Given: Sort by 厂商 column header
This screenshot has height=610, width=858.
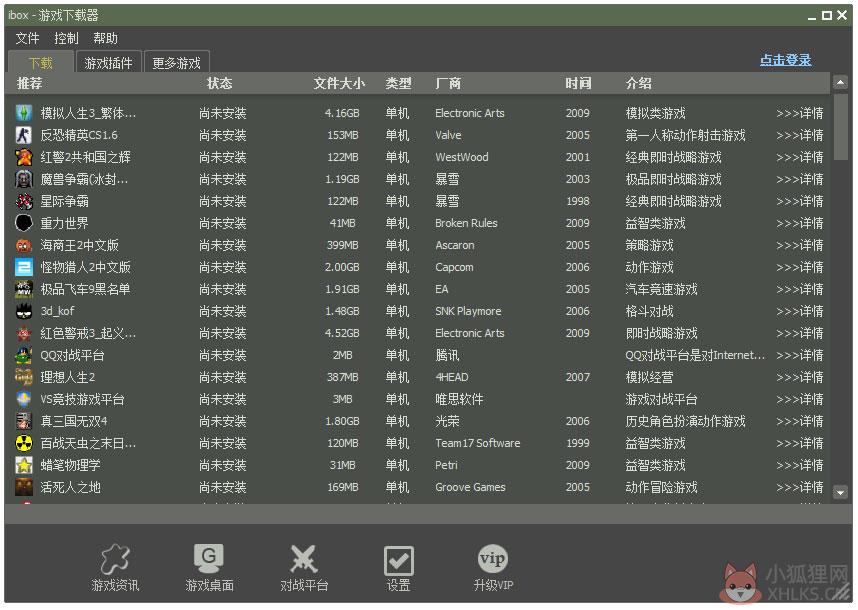Looking at the screenshot, I should point(448,83).
